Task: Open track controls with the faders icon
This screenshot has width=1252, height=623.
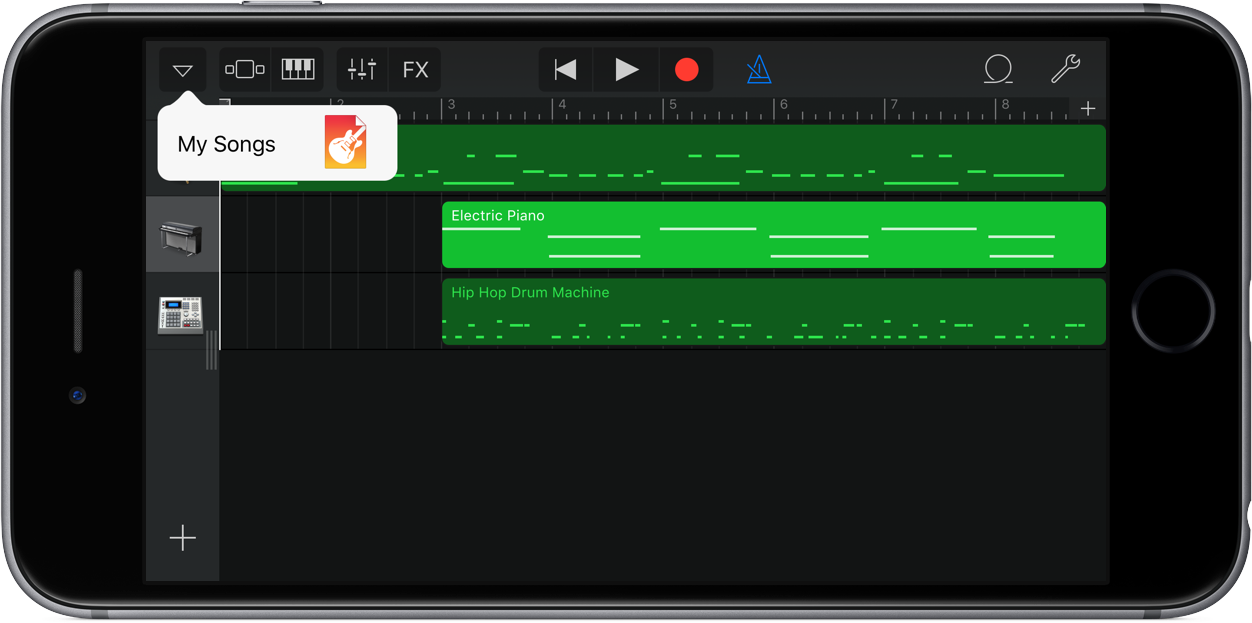Action: (361, 69)
